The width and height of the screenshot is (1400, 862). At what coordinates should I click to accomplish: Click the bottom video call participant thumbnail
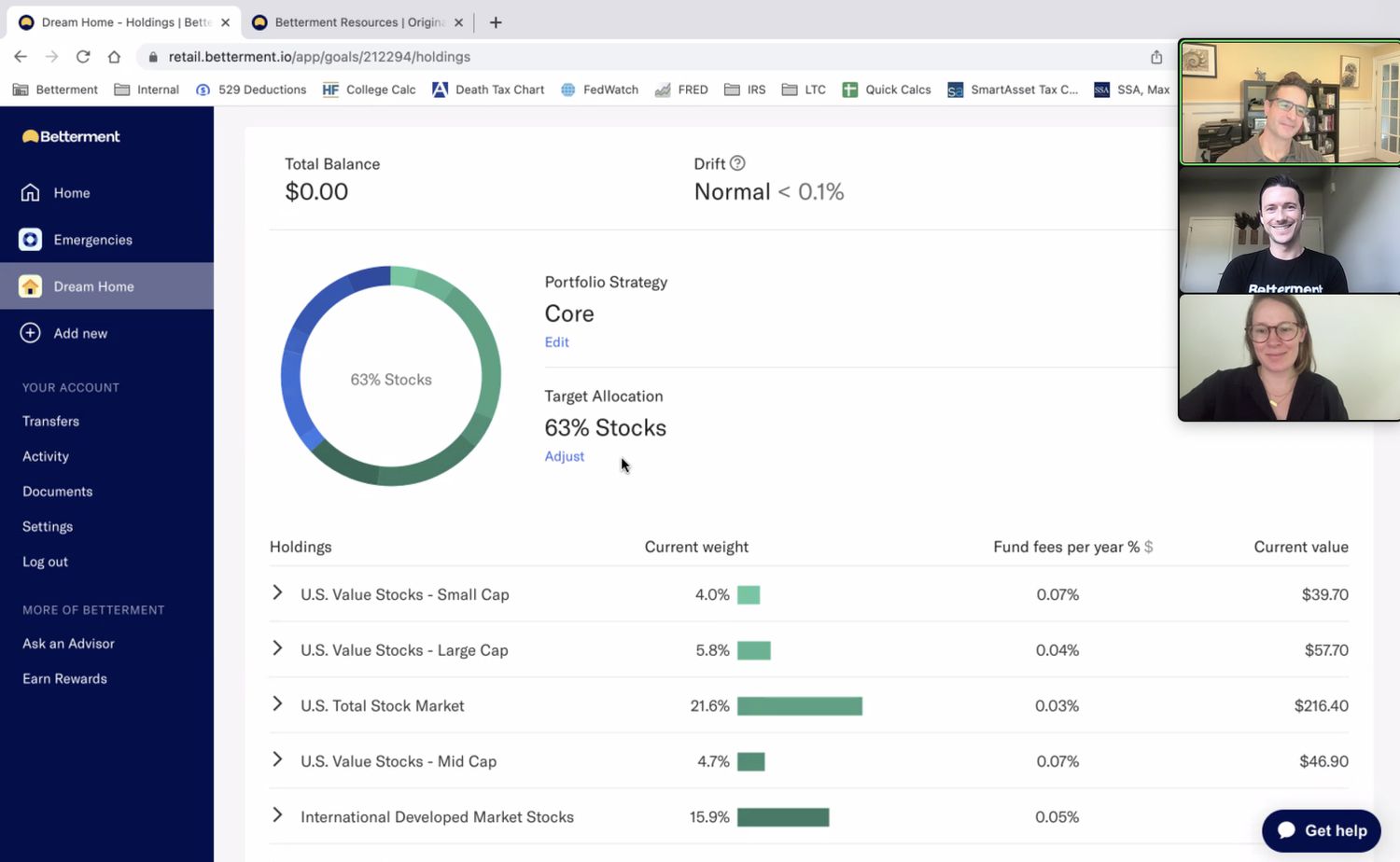point(1290,358)
